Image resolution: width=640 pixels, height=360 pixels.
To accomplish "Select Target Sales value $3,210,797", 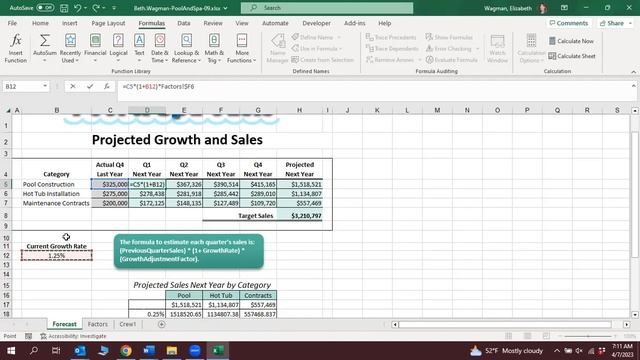I will coord(300,216).
